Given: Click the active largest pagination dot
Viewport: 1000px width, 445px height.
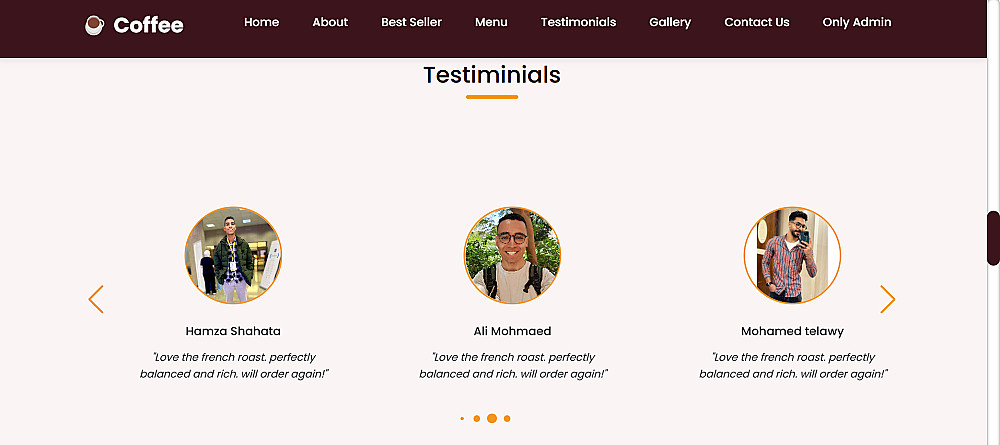Looking at the screenshot, I should click(492, 418).
